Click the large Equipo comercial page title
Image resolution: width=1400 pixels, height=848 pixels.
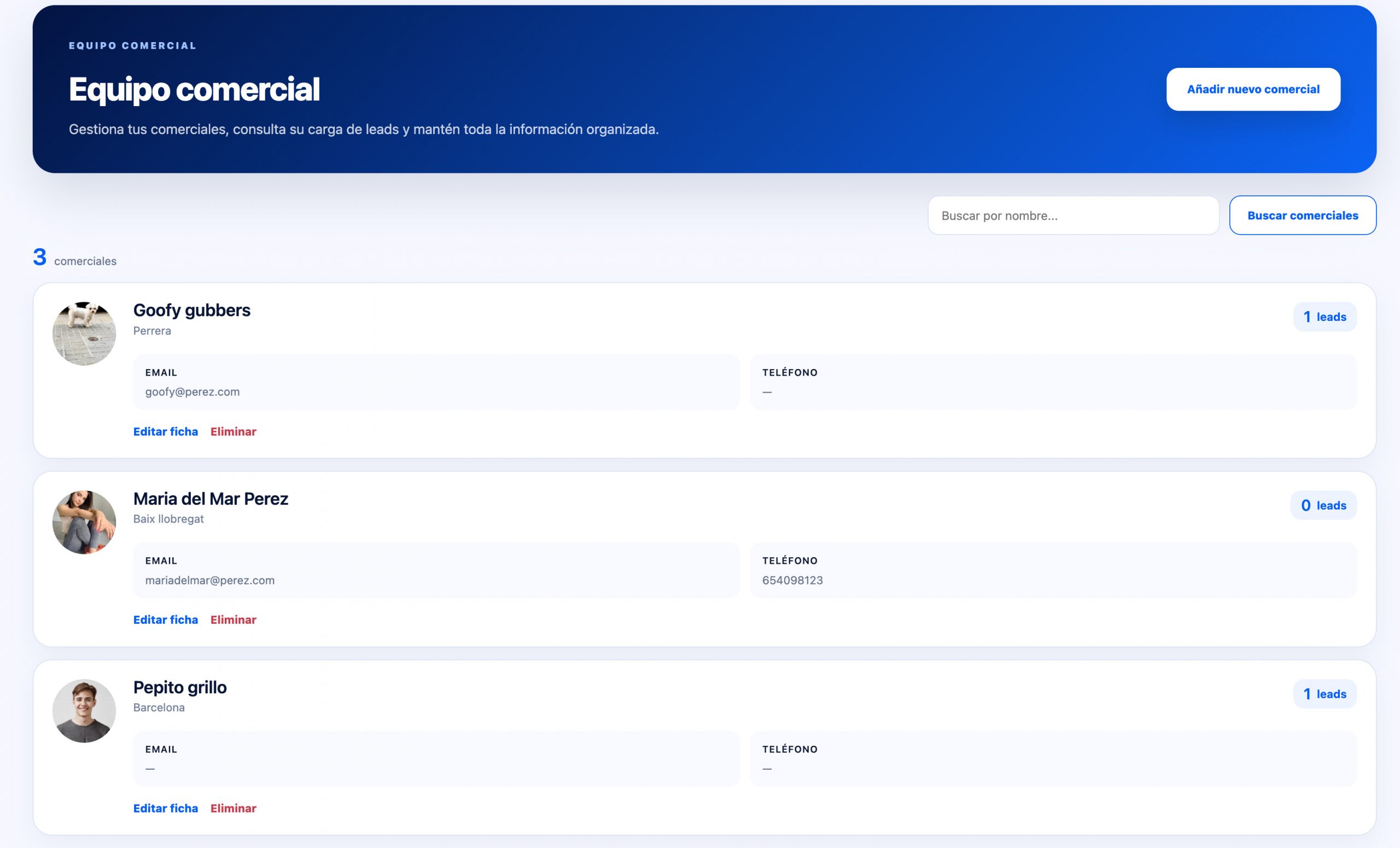tap(194, 89)
